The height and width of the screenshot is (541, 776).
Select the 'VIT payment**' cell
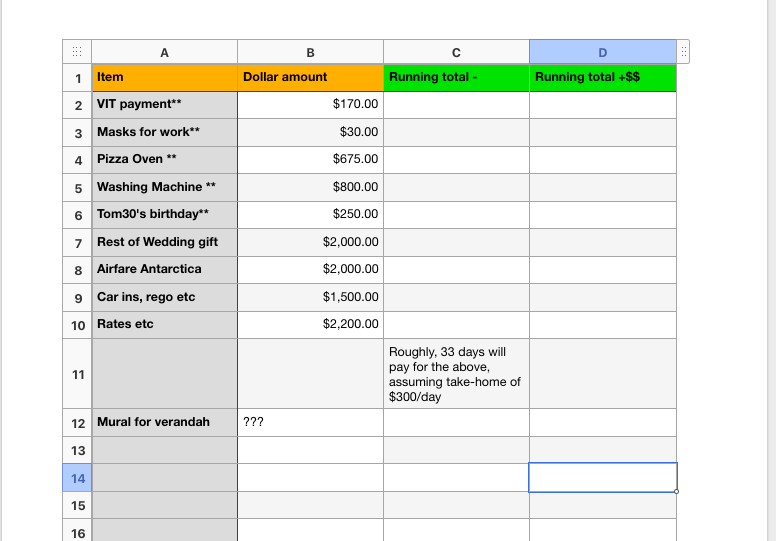pos(164,105)
